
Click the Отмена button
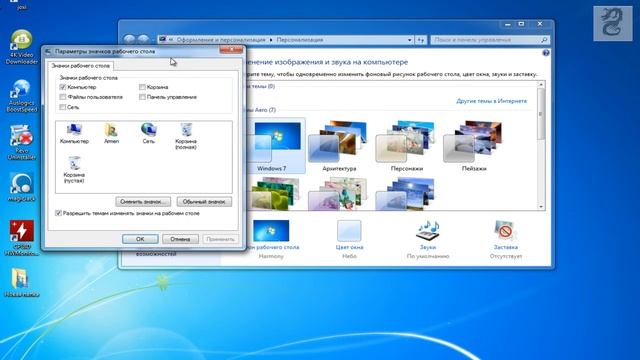[x=180, y=239]
